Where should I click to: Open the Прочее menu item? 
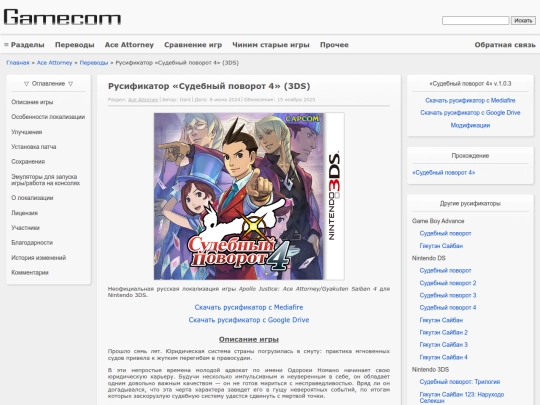click(334, 45)
